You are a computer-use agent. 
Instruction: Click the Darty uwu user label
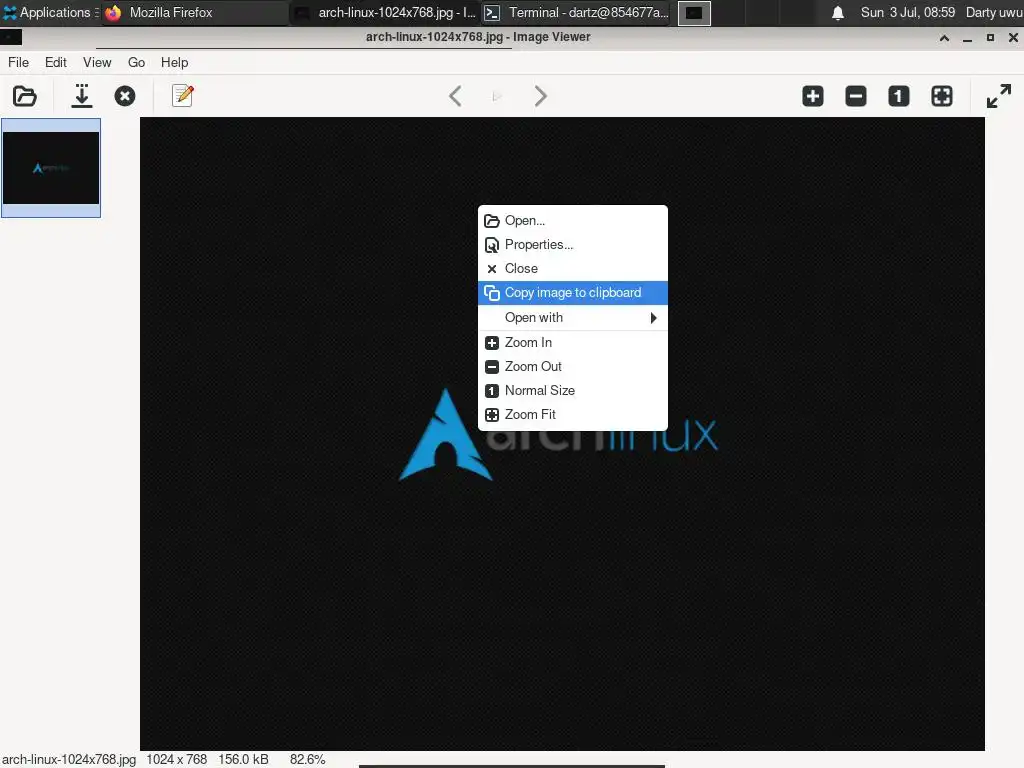pyautogui.click(x=994, y=12)
